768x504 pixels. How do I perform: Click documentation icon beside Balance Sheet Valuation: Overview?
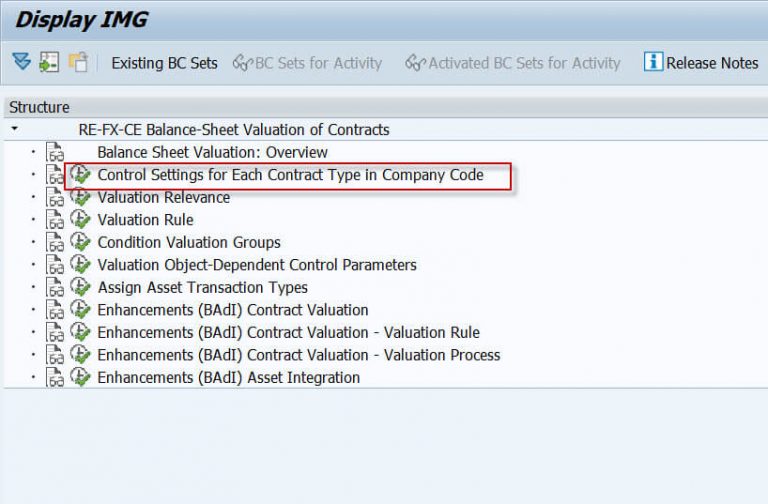(56, 153)
